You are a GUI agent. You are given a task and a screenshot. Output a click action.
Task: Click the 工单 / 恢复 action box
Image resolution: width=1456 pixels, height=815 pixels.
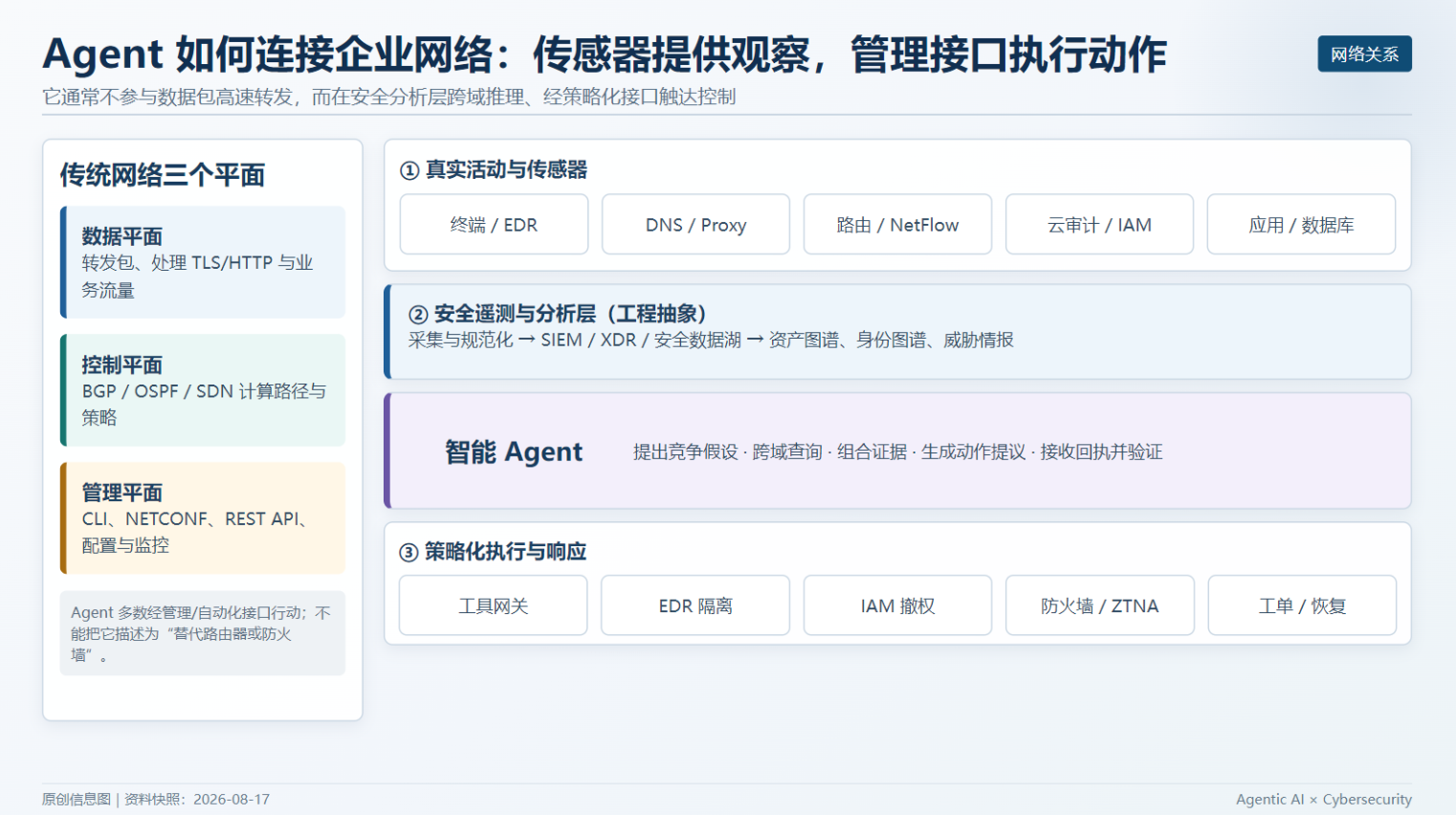click(1301, 606)
